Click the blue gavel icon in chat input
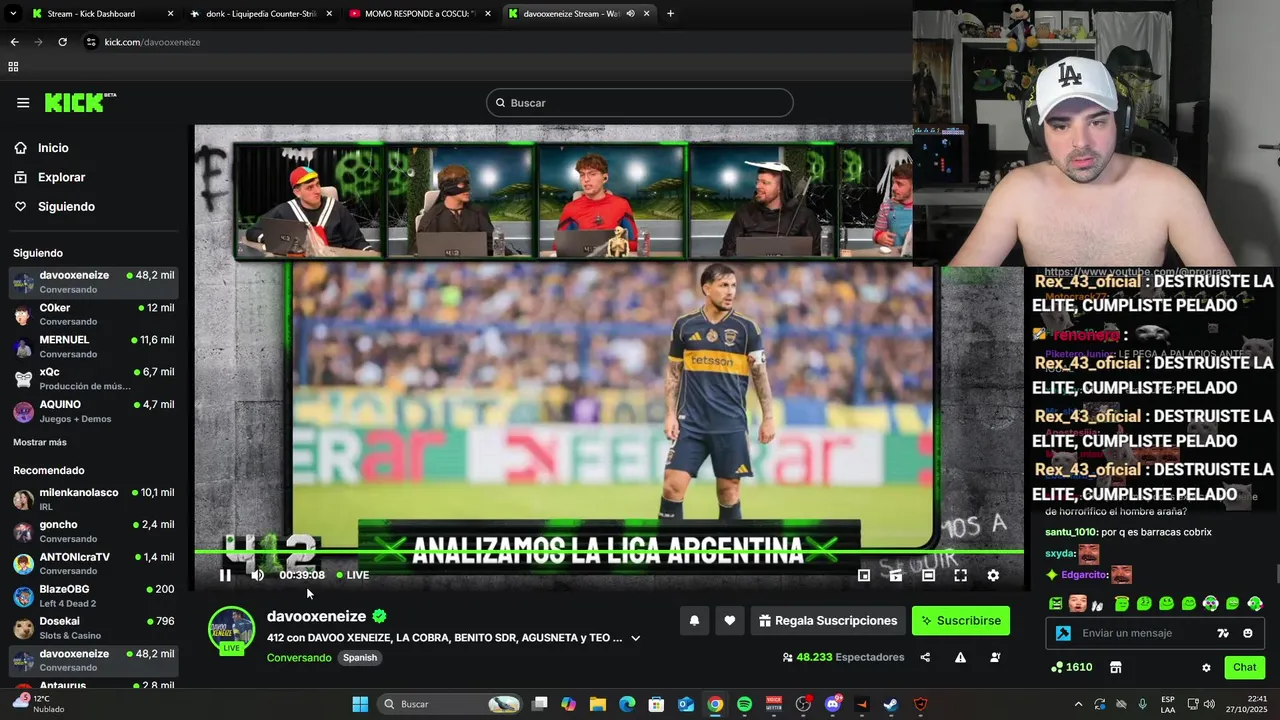The height and width of the screenshot is (720, 1280). coord(1063,633)
